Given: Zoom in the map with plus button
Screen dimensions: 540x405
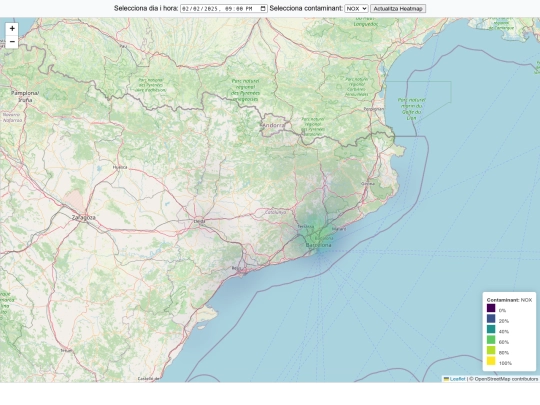Looking at the screenshot, I should [x=12, y=29].
